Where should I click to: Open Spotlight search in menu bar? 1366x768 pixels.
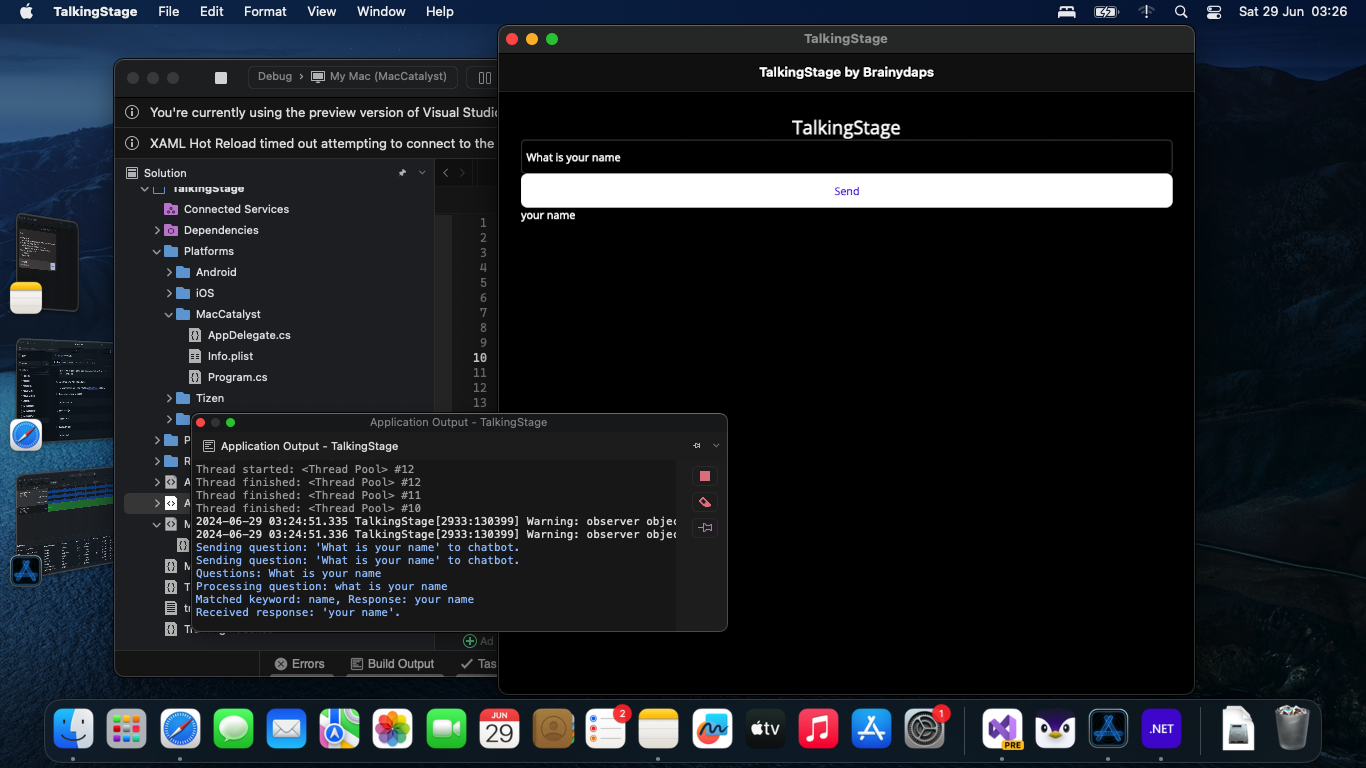(x=1181, y=12)
